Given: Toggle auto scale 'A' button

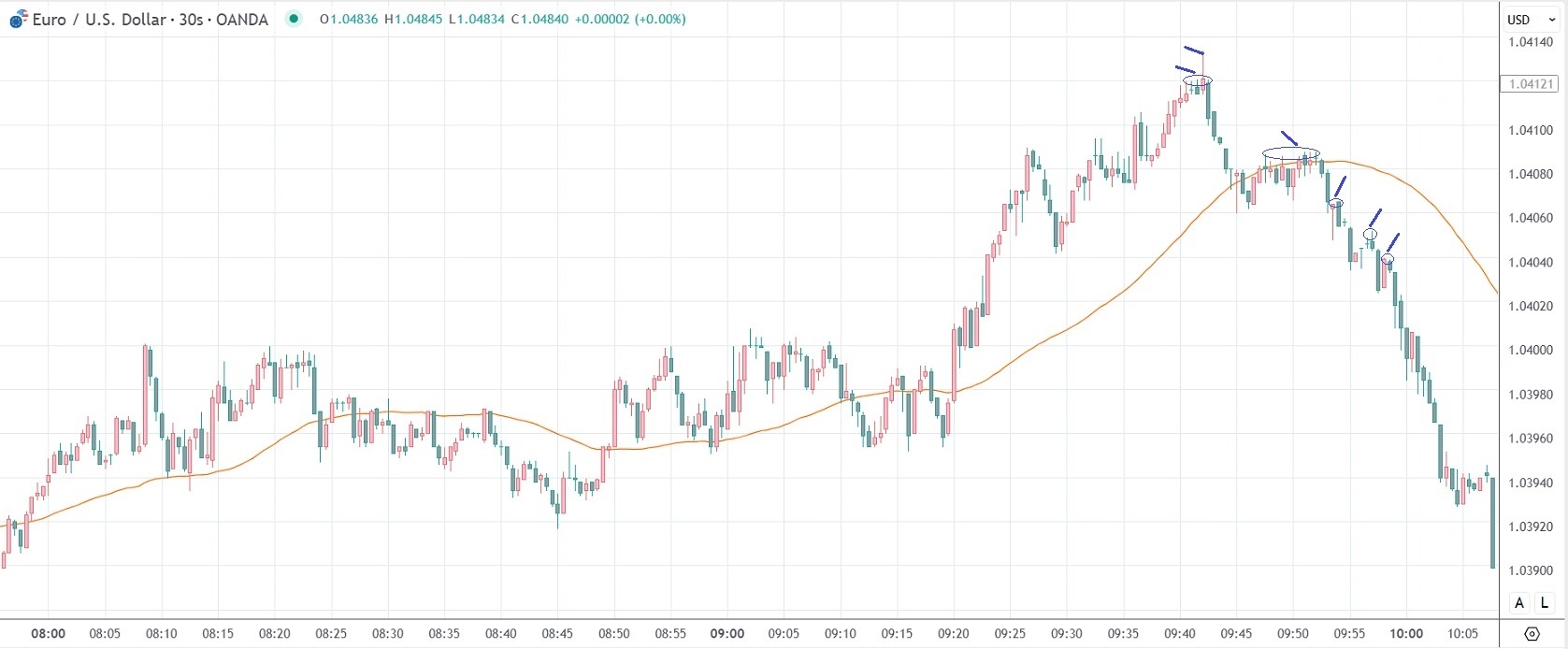Looking at the screenshot, I should (x=1519, y=603).
